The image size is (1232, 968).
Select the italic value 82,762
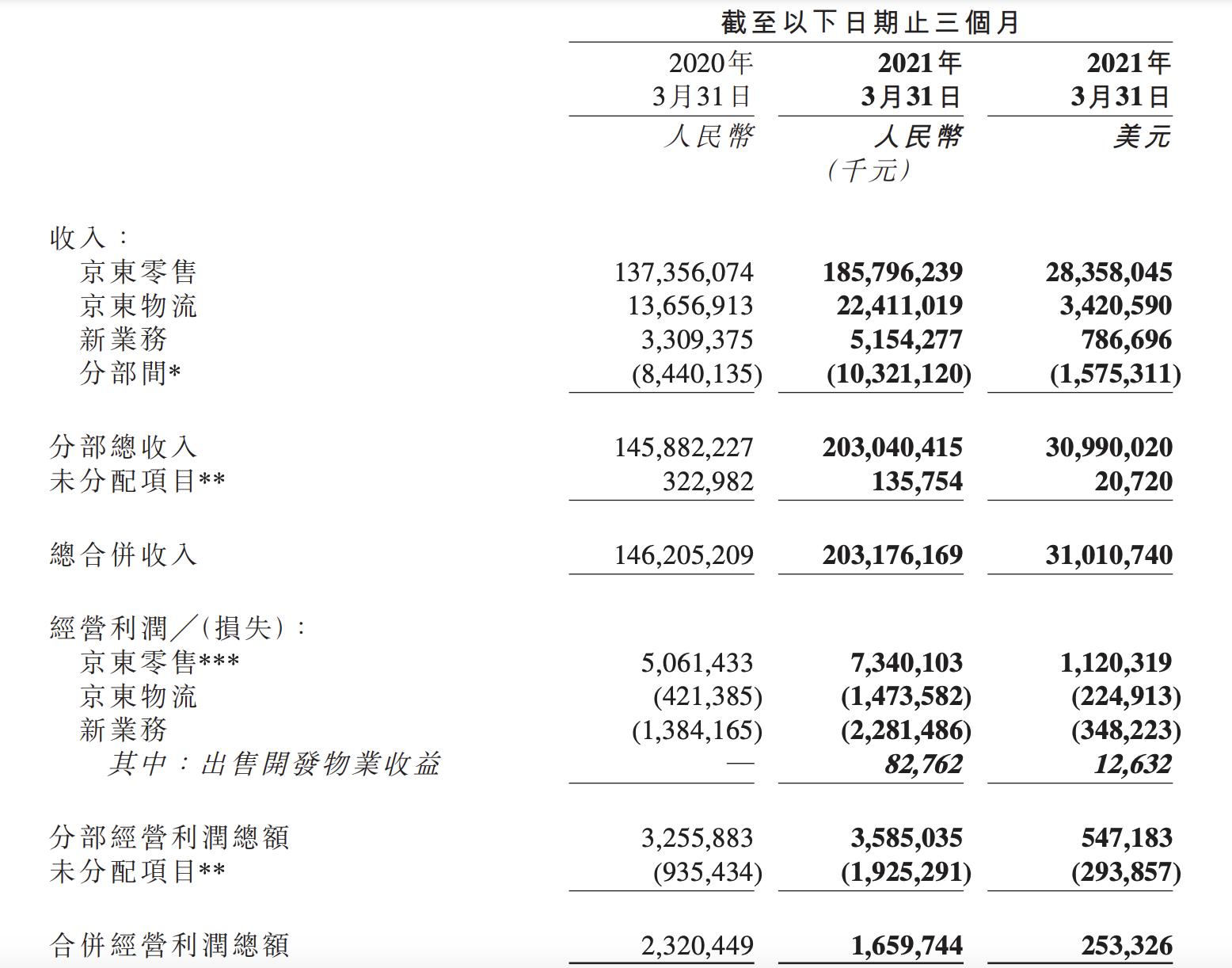[924, 764]
